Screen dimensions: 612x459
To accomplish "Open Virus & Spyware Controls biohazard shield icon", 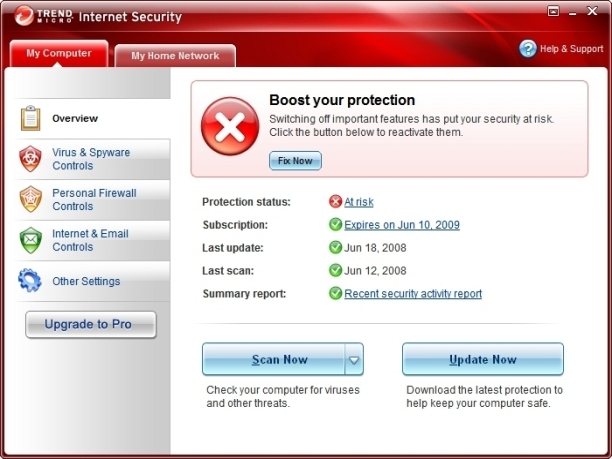I will tap(30, 159).
